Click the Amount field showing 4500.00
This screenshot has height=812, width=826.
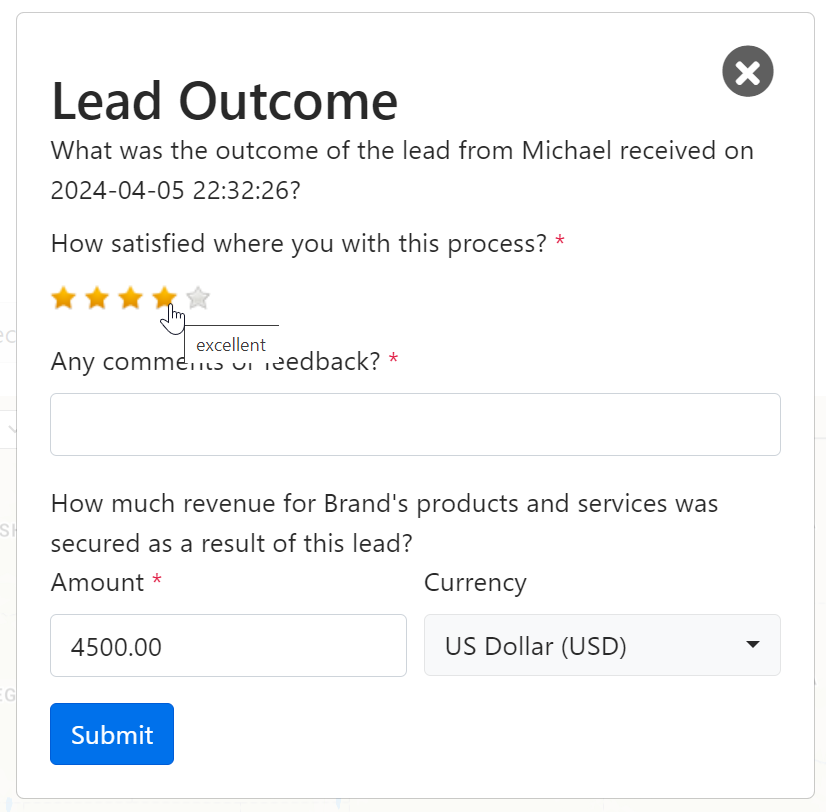click(x=228, y=646)
